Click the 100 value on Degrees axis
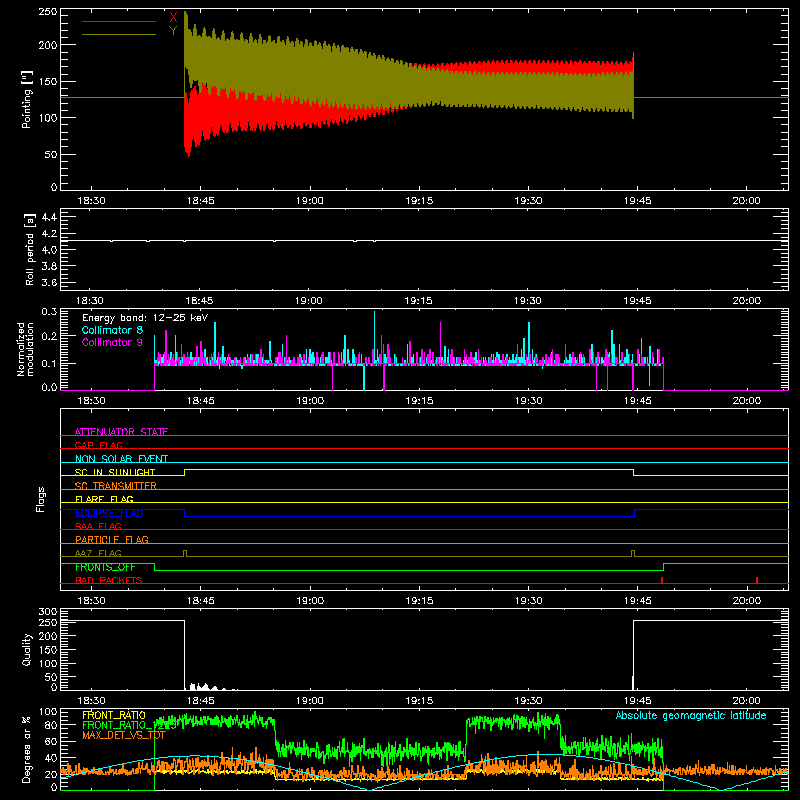Screen dimensions: 800x800 [48, 712]
